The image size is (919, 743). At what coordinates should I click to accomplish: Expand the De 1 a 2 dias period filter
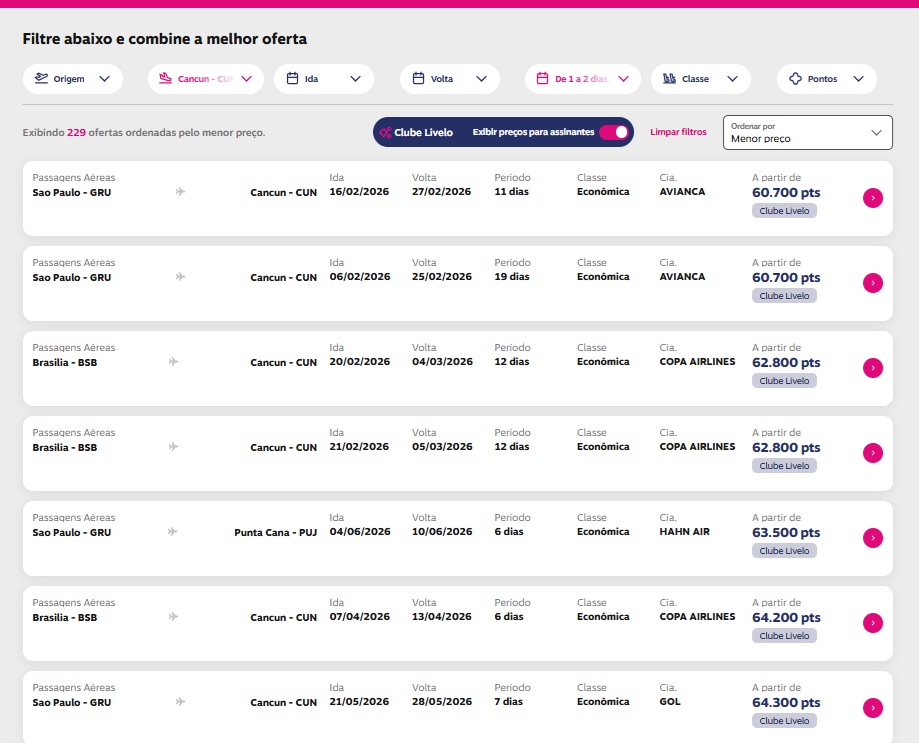pyautogui.click(x=623, y=79)
